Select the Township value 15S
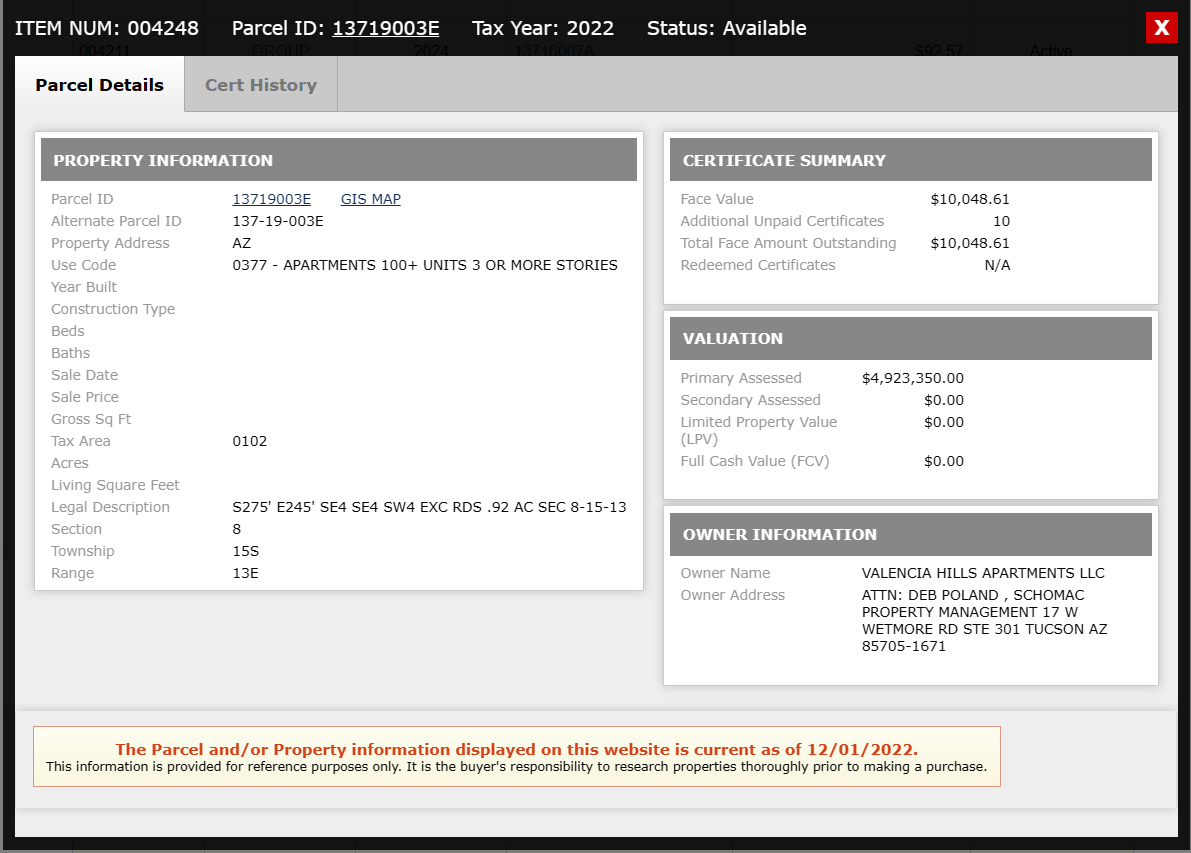This screenshot has width=1191, height=853. [x=245, y=551]
